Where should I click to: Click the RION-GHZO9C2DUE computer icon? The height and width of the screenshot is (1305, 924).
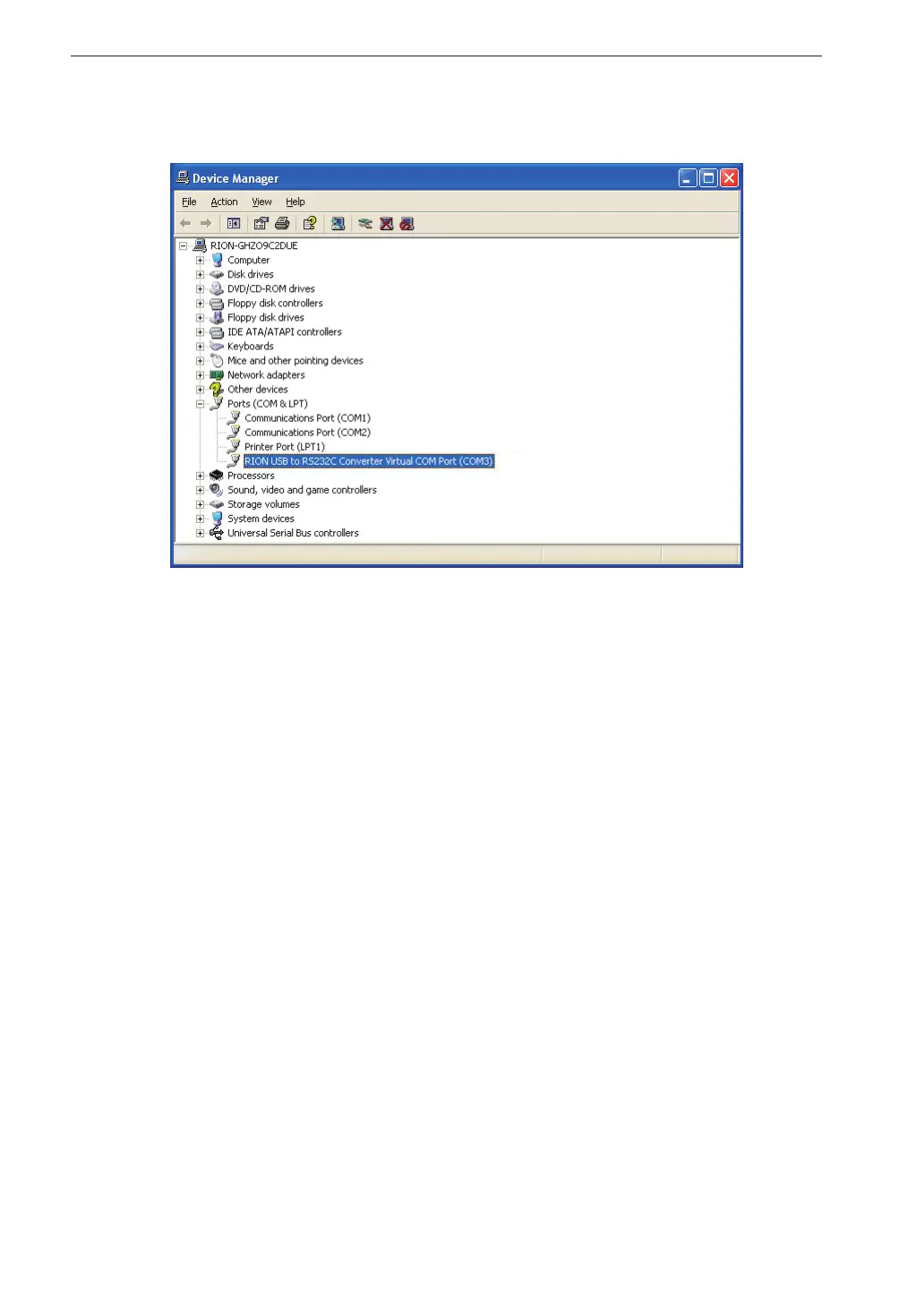(x=200, y=245)
